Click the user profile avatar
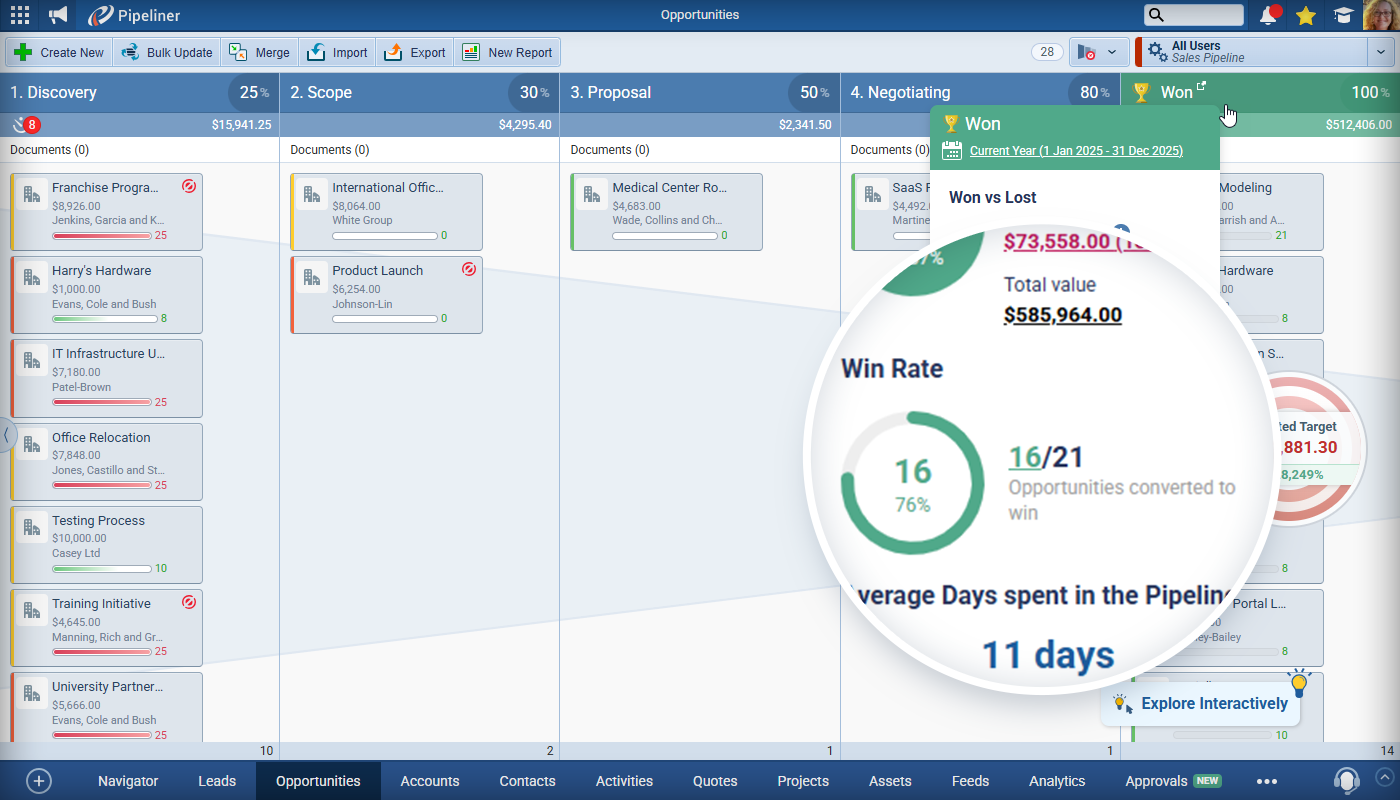This screenshot has height=800, width=1400. [1379, 15]
